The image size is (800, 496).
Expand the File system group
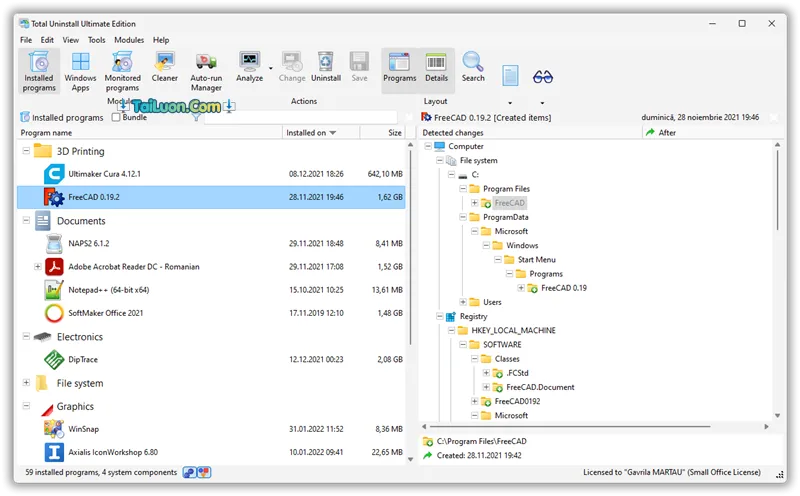[26, 383]
